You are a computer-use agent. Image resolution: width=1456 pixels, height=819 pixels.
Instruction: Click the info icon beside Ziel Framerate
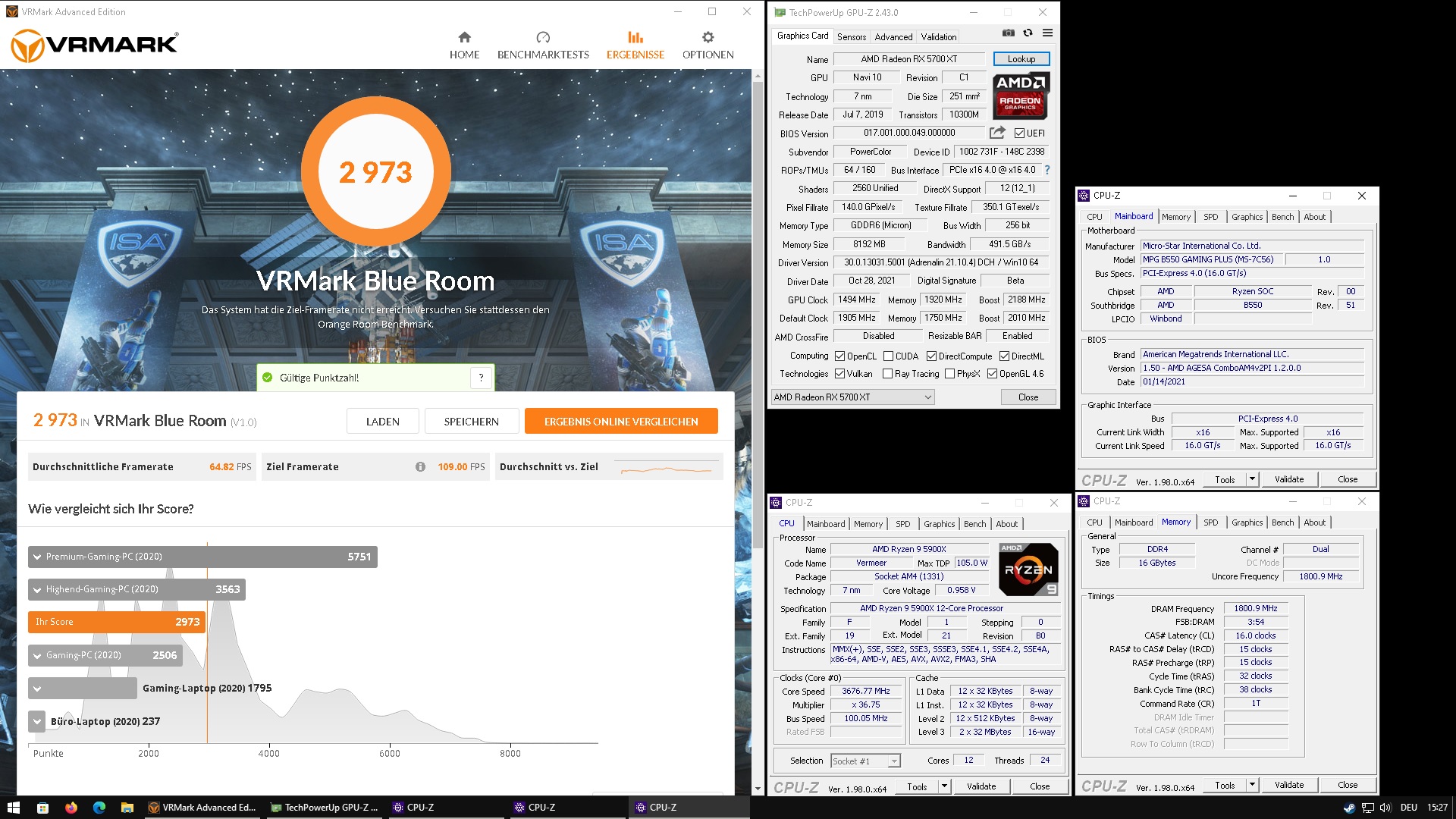[420, 466]
